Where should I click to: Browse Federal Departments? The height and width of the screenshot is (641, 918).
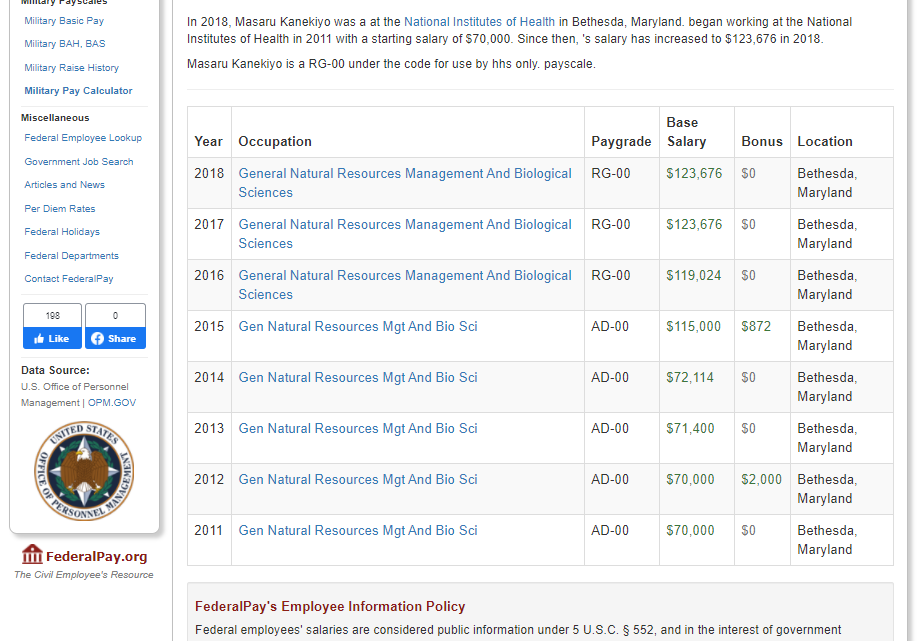71,256
